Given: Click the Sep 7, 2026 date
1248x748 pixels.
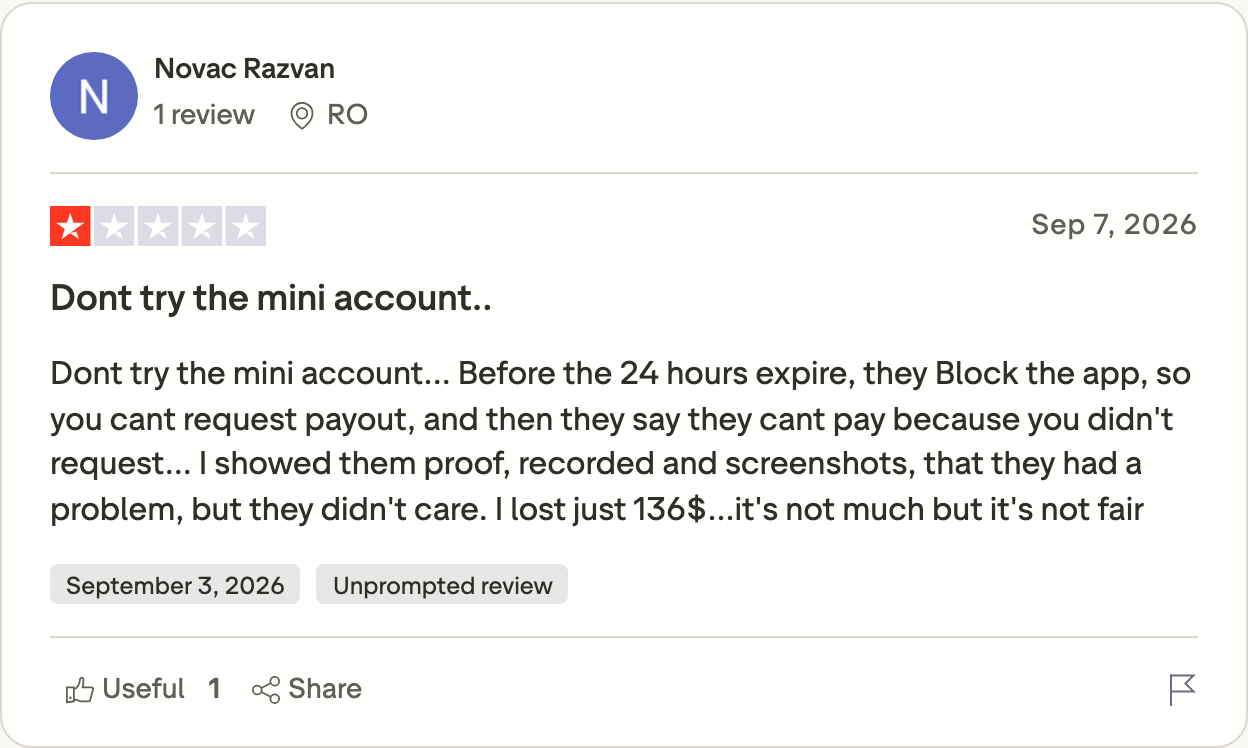Looking at the screenshot, I should [x=1114, y=224].
